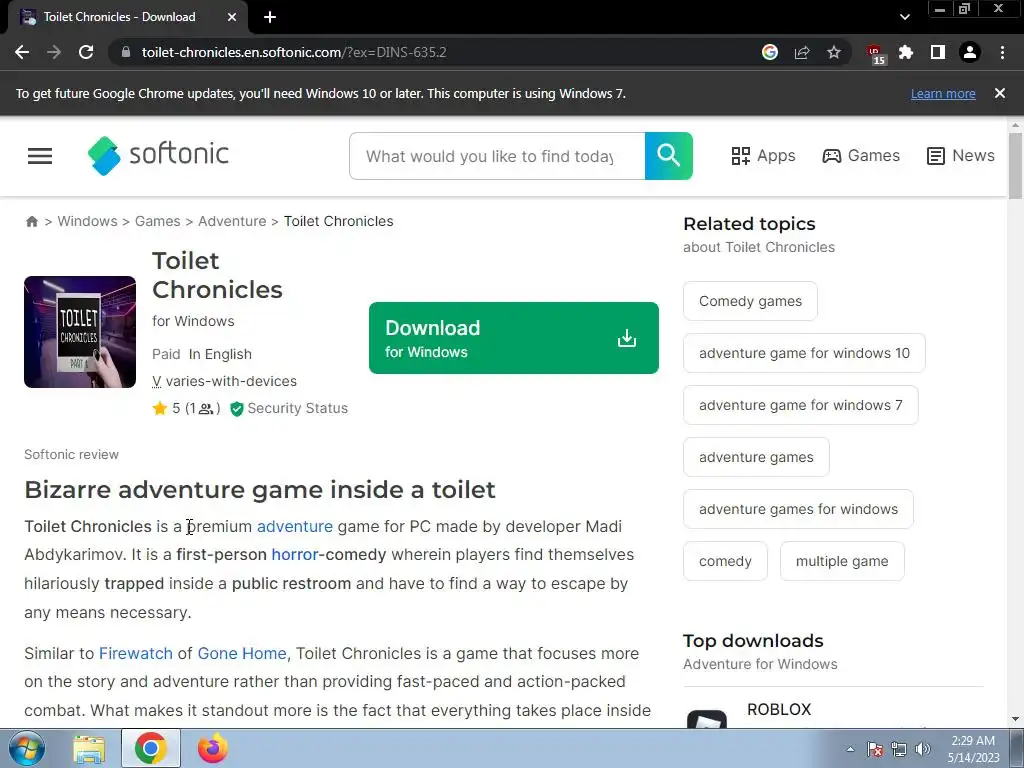Image resolution: width=1024 pixels, height=768 pixels.
Task: Launch Firefox from the taskbar
Action: click(213, 748)
